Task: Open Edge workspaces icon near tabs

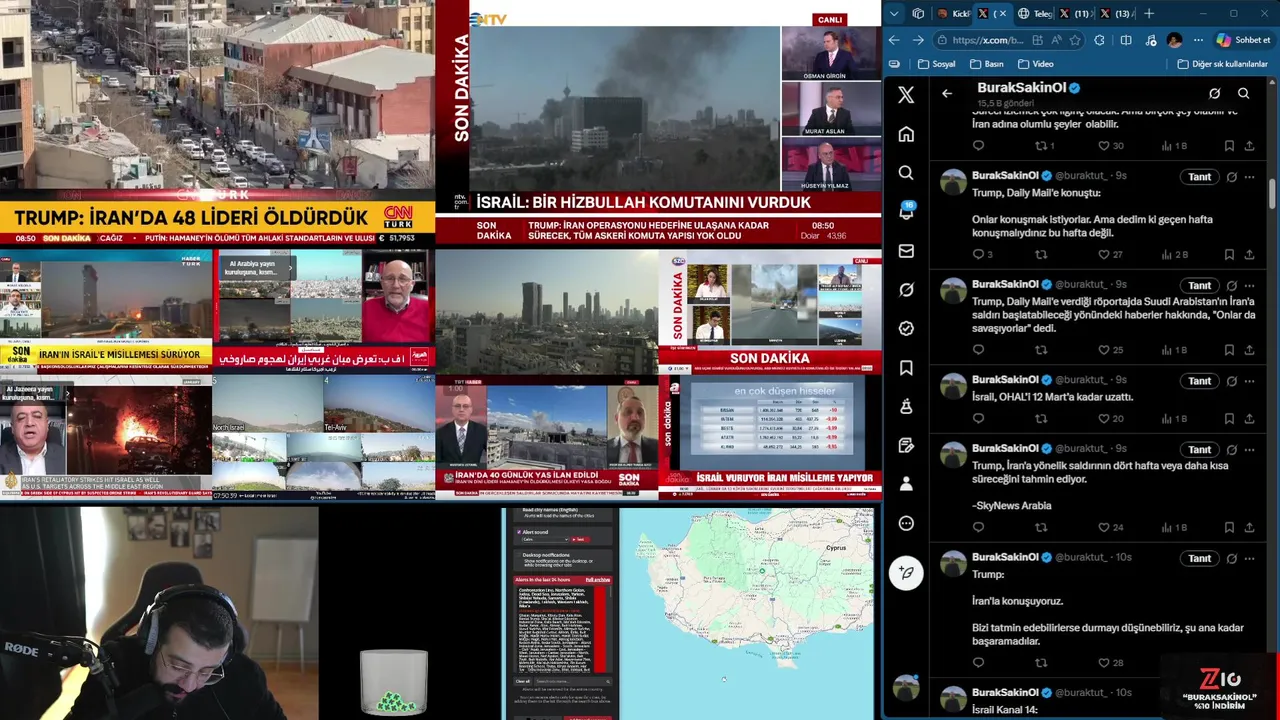Action: (x=918, y=13)
